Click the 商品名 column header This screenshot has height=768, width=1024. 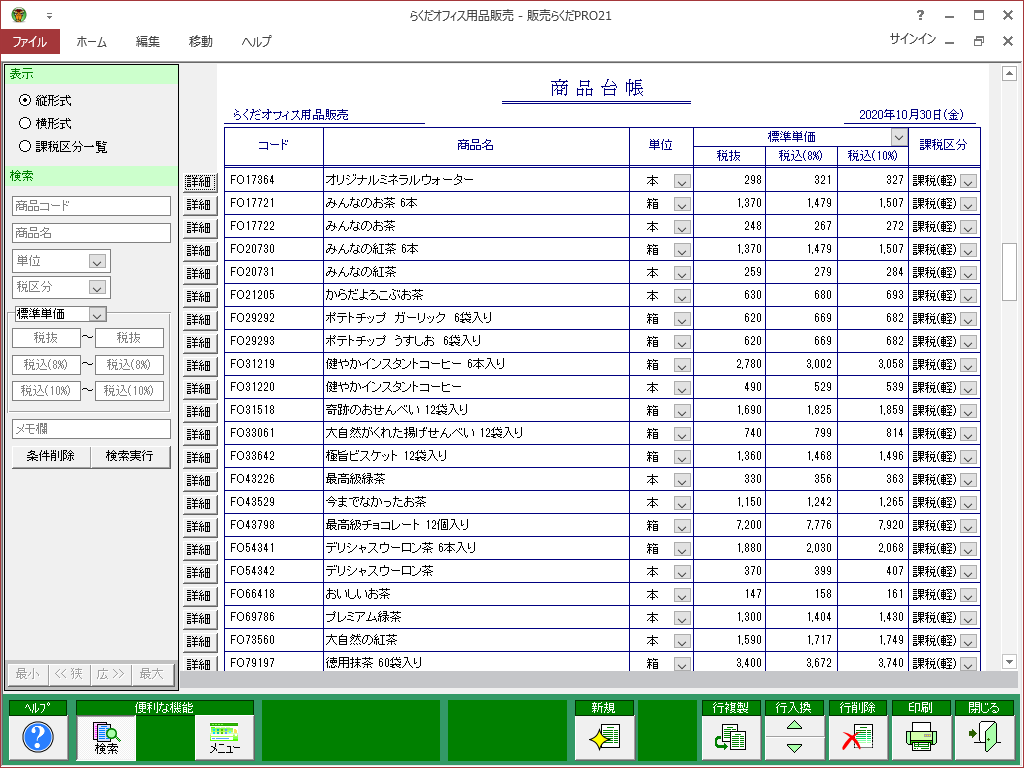pos(476,146)
